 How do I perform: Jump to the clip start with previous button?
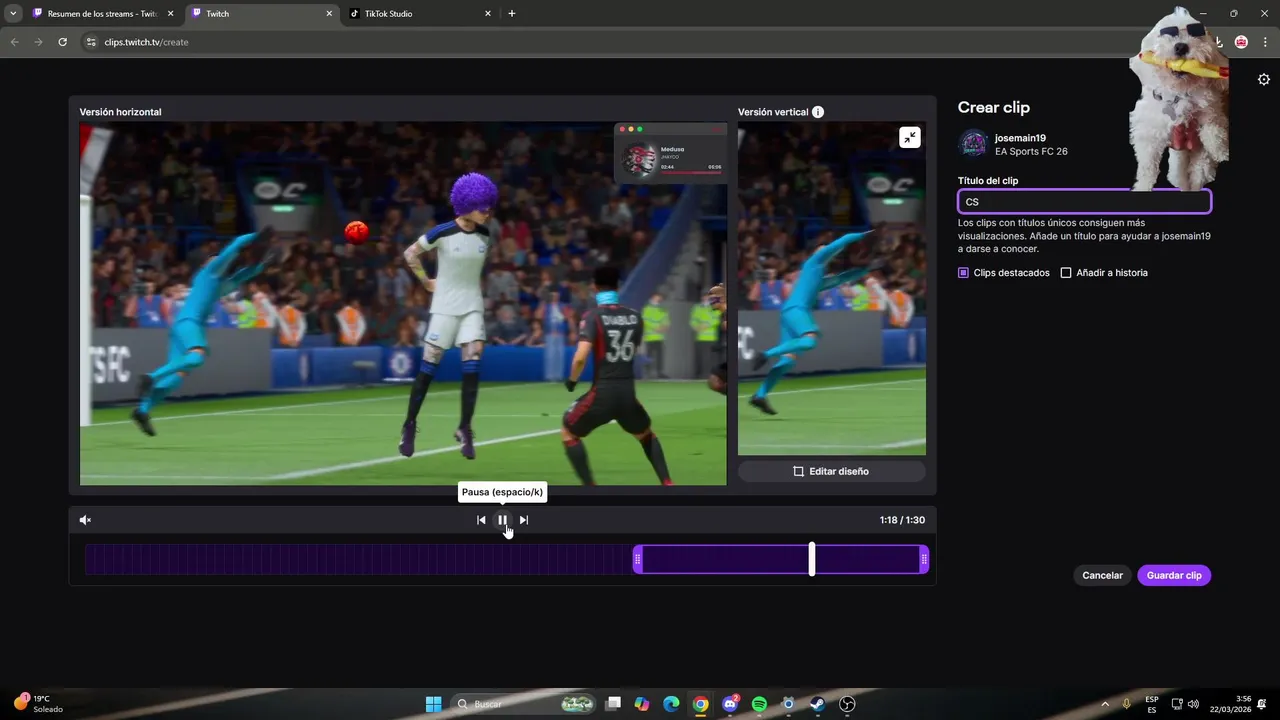[481, 520]
